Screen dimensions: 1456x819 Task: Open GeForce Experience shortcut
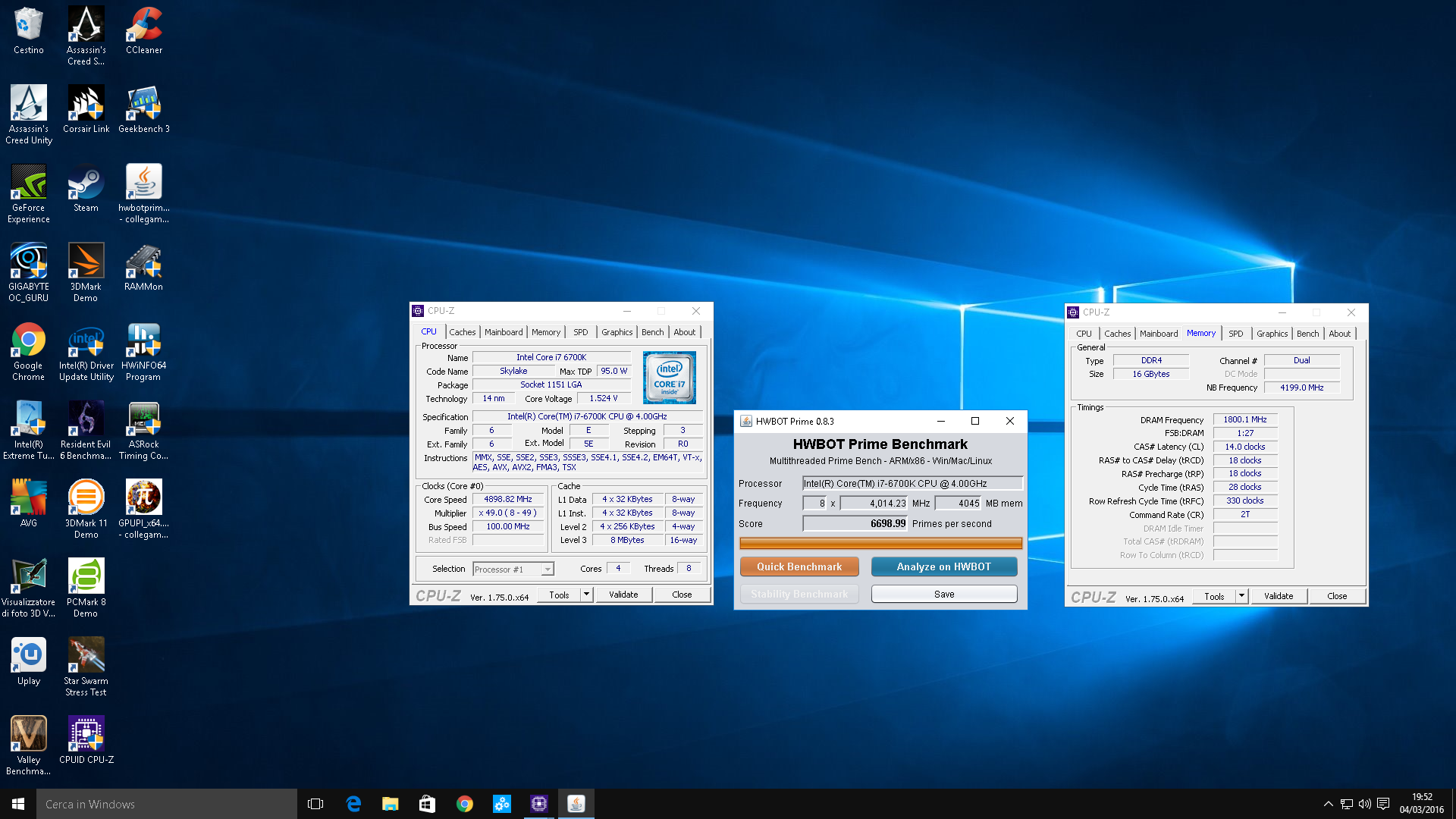click(x=28, y=193)
